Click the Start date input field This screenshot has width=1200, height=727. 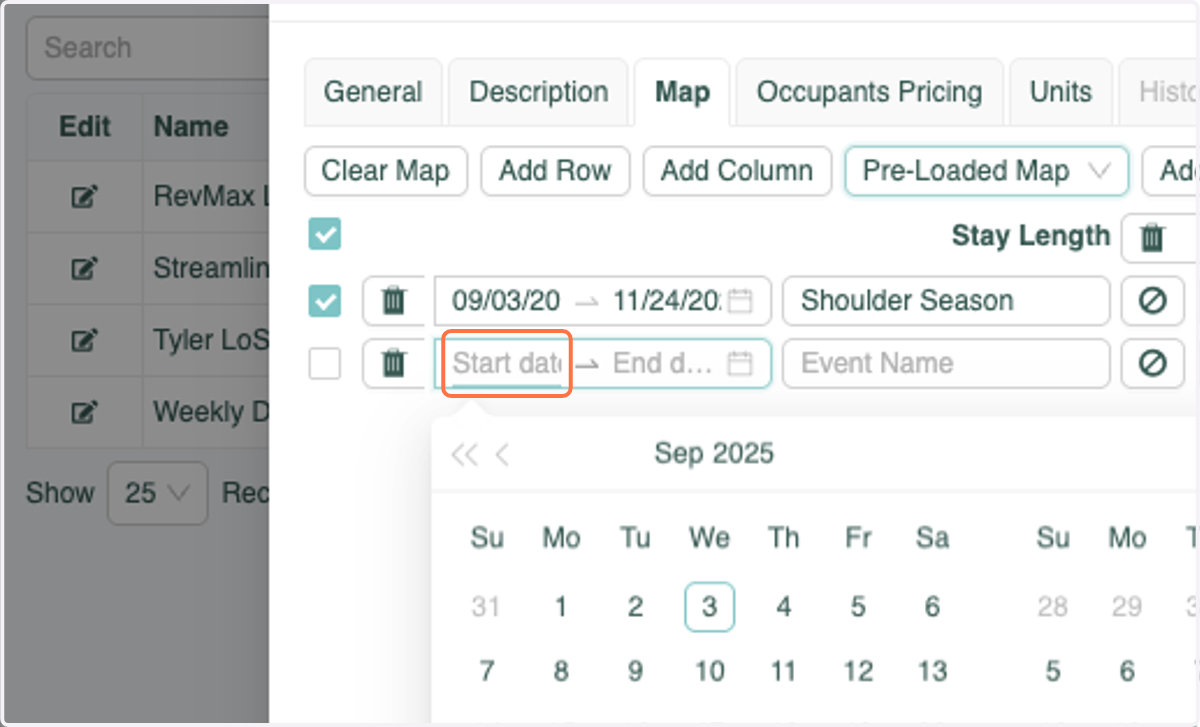[x=506, y=364]
